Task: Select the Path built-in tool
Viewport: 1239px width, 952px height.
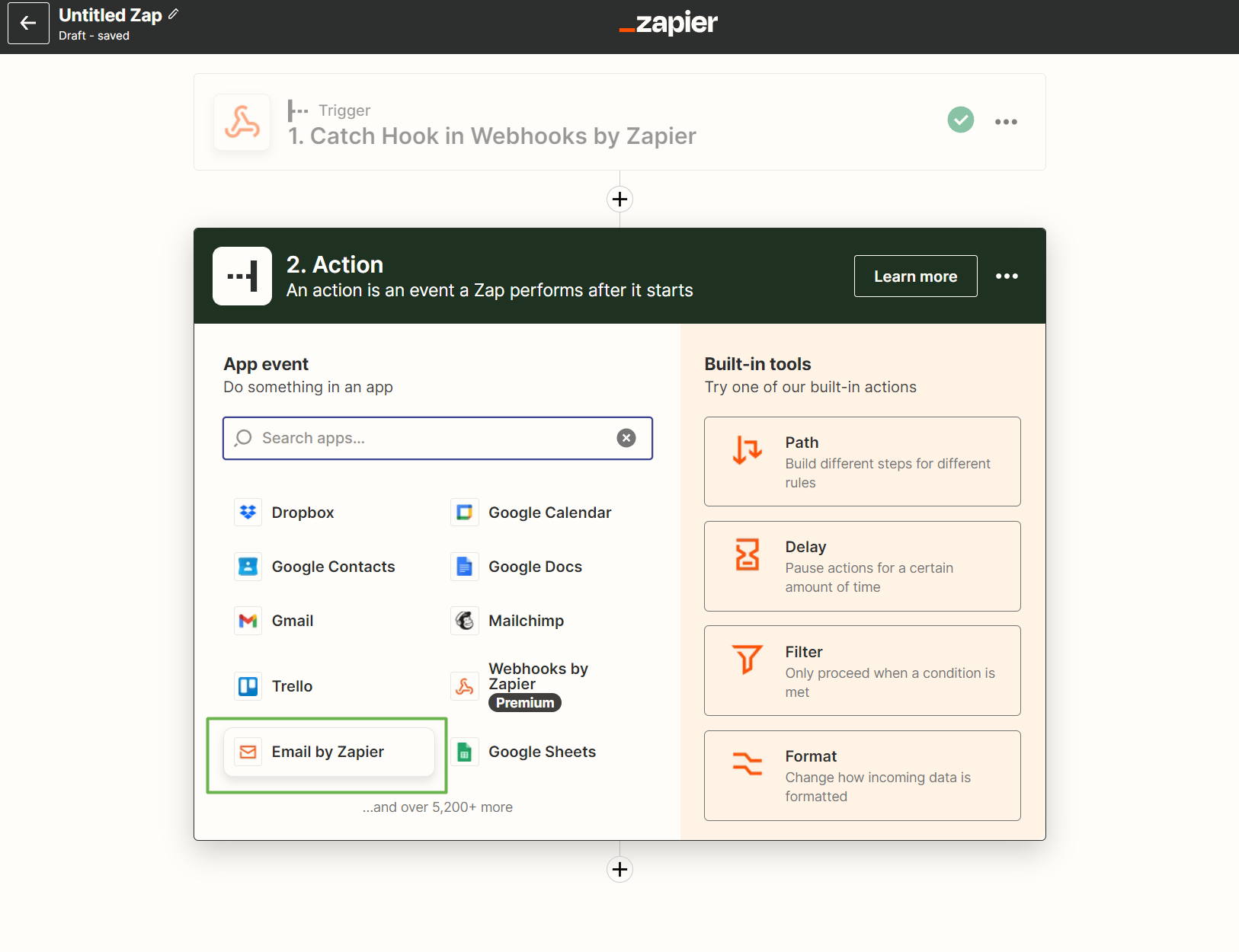Action: click(862, 462)
